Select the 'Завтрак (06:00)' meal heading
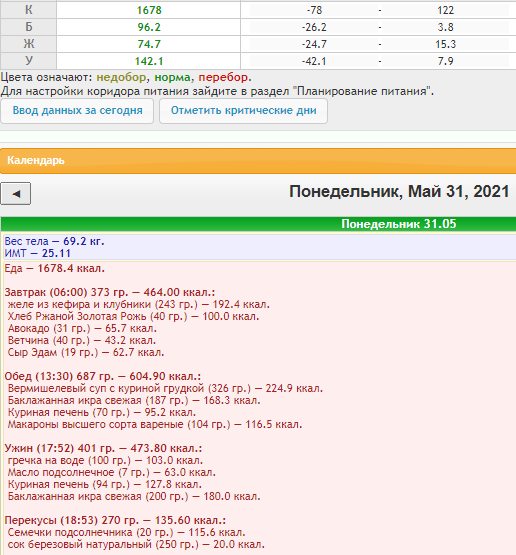 pyautogui.click(x=110, y=292)
